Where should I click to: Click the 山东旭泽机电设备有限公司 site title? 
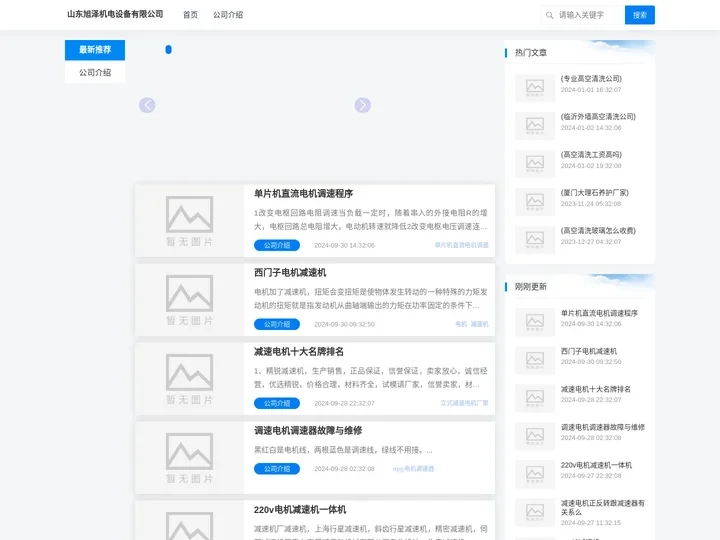(115, 14)
